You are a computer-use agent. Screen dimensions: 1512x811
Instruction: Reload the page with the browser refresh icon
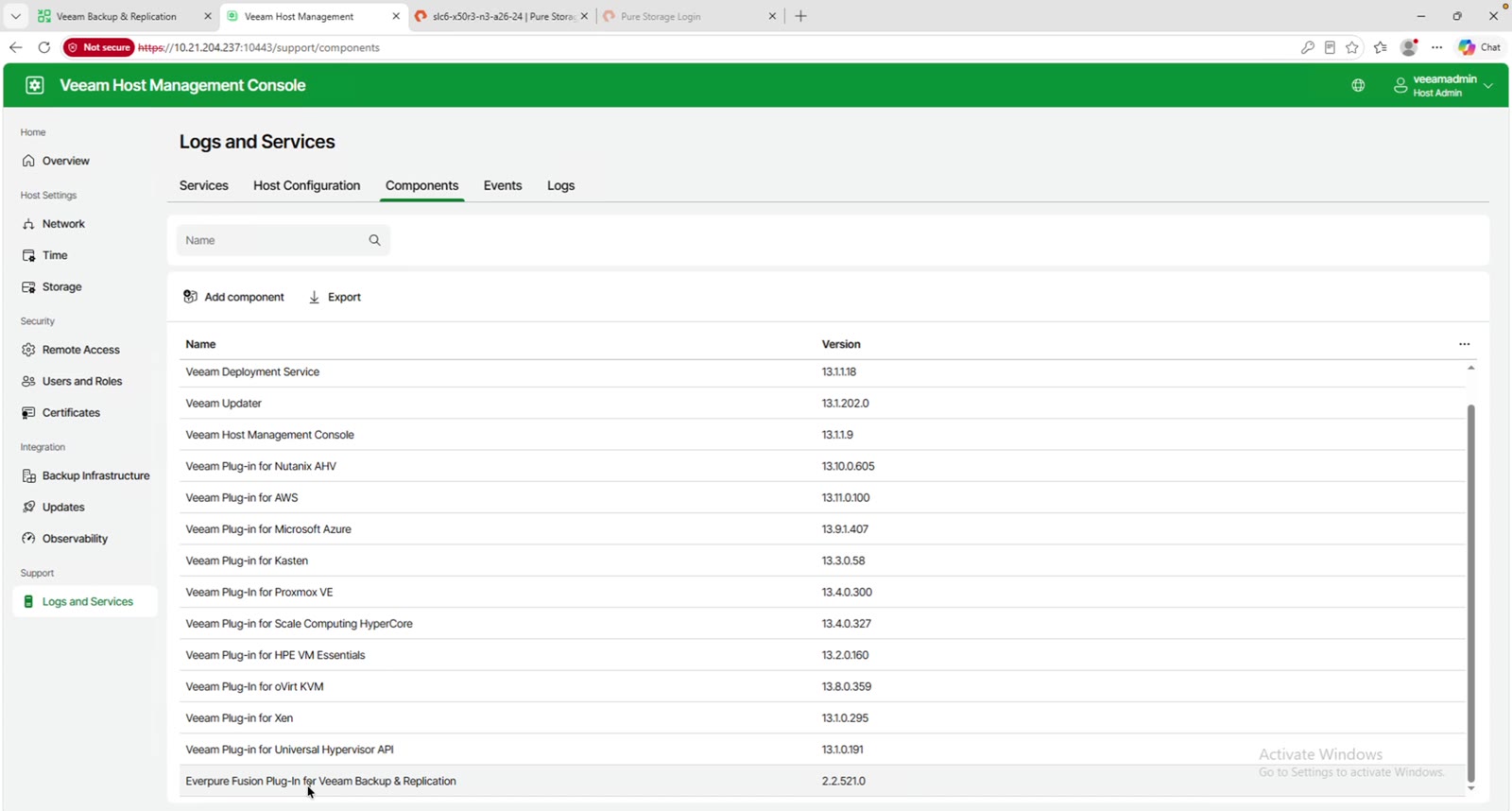click(43, 47)
